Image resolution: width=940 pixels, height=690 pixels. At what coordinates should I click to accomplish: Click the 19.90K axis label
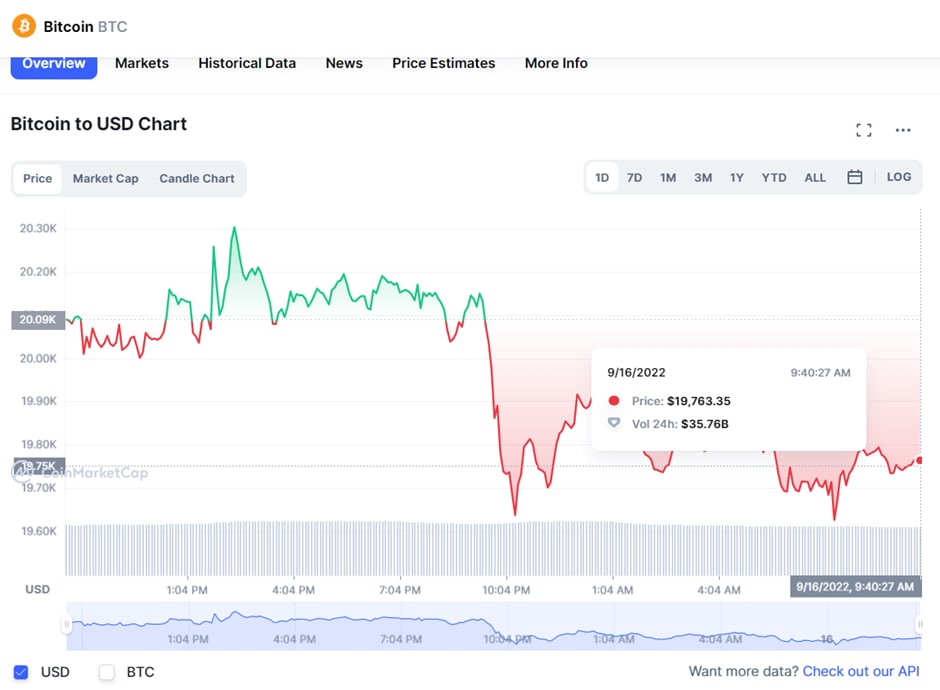click(39, 401)
